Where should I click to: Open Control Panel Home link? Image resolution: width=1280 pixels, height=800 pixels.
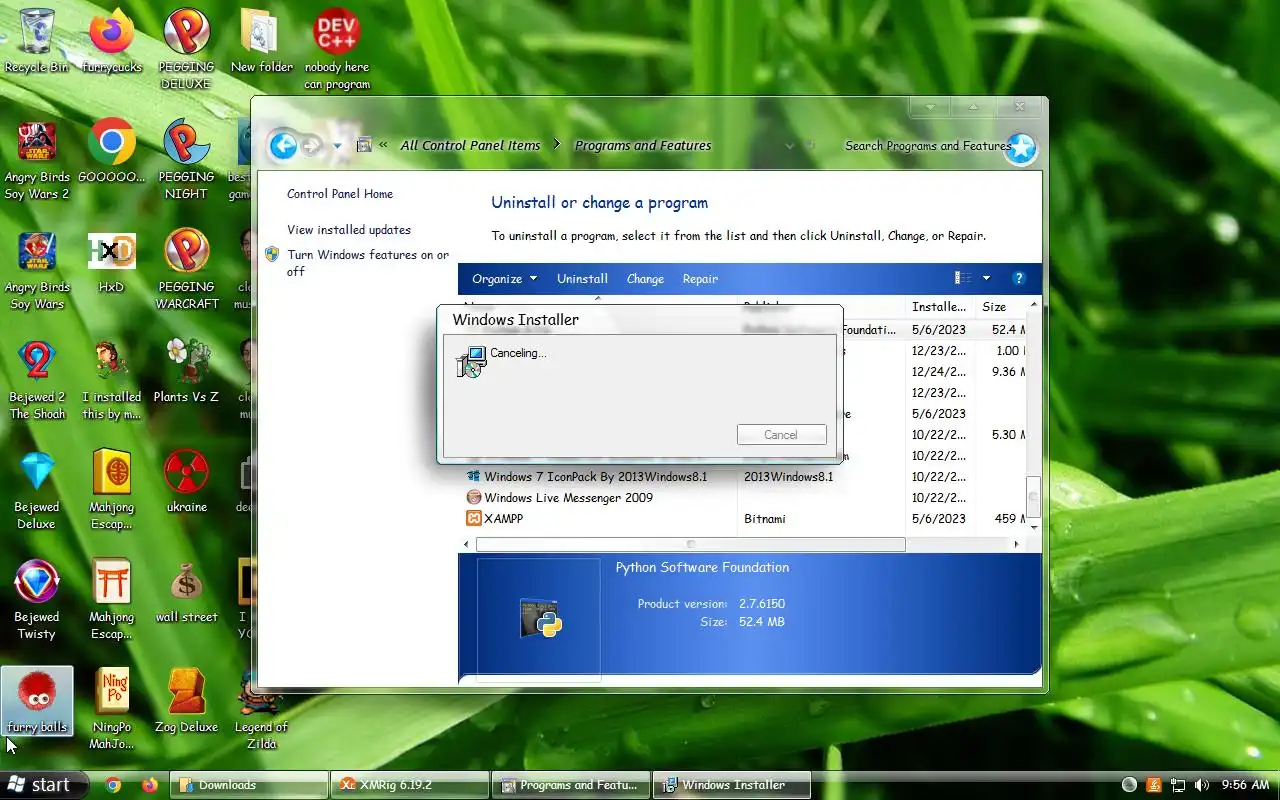point(340,194)
